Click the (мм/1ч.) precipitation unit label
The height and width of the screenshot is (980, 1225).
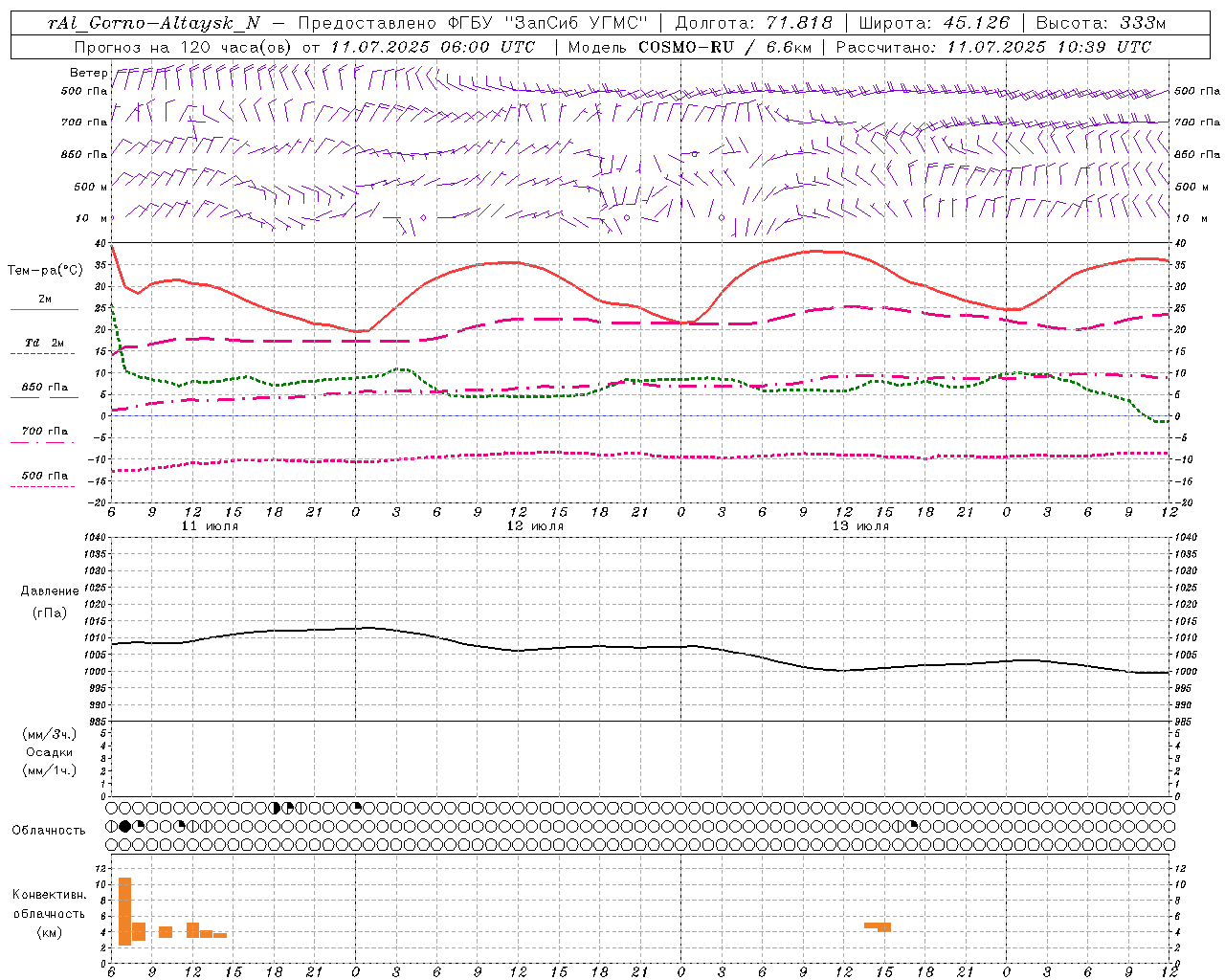click(50, 770)
